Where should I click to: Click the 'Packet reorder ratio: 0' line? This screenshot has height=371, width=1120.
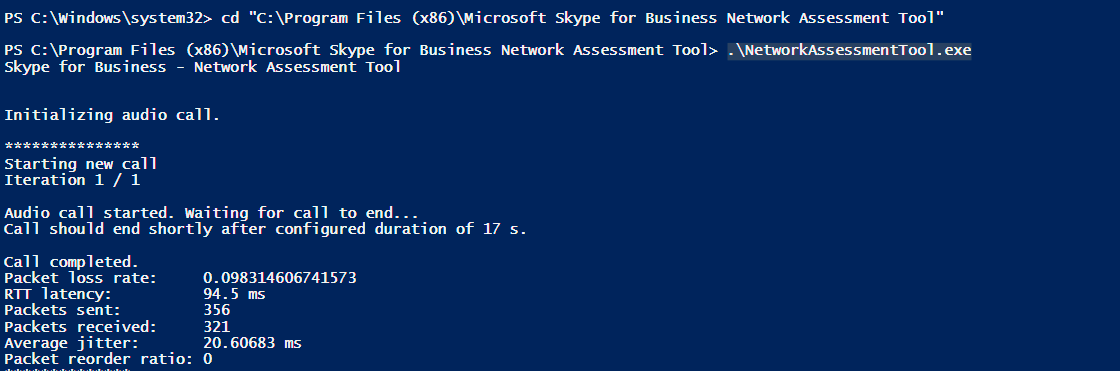108,360
